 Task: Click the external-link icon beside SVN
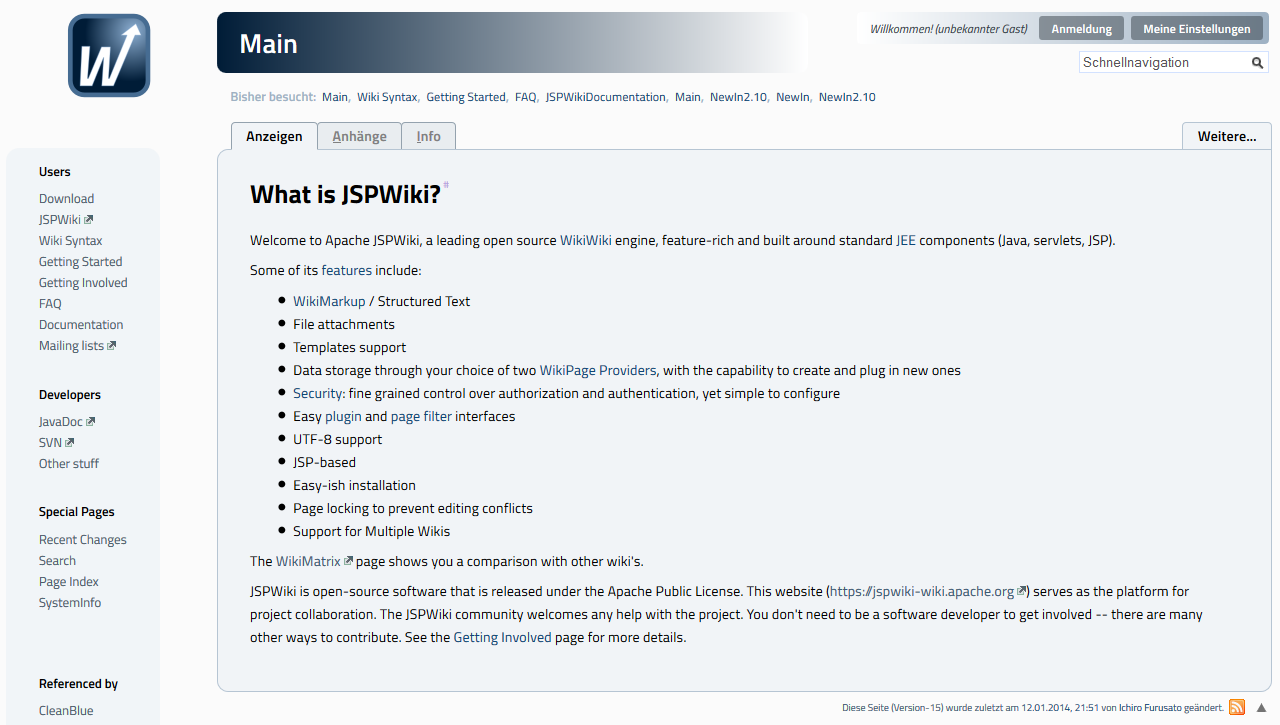pos(70,442)
